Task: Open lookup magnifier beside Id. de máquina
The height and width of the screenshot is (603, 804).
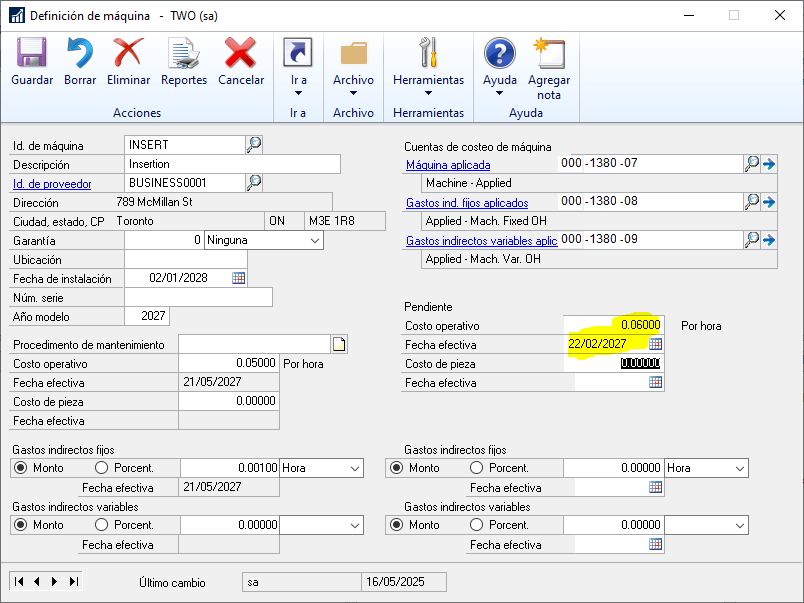Action: [x=254, y=145]
